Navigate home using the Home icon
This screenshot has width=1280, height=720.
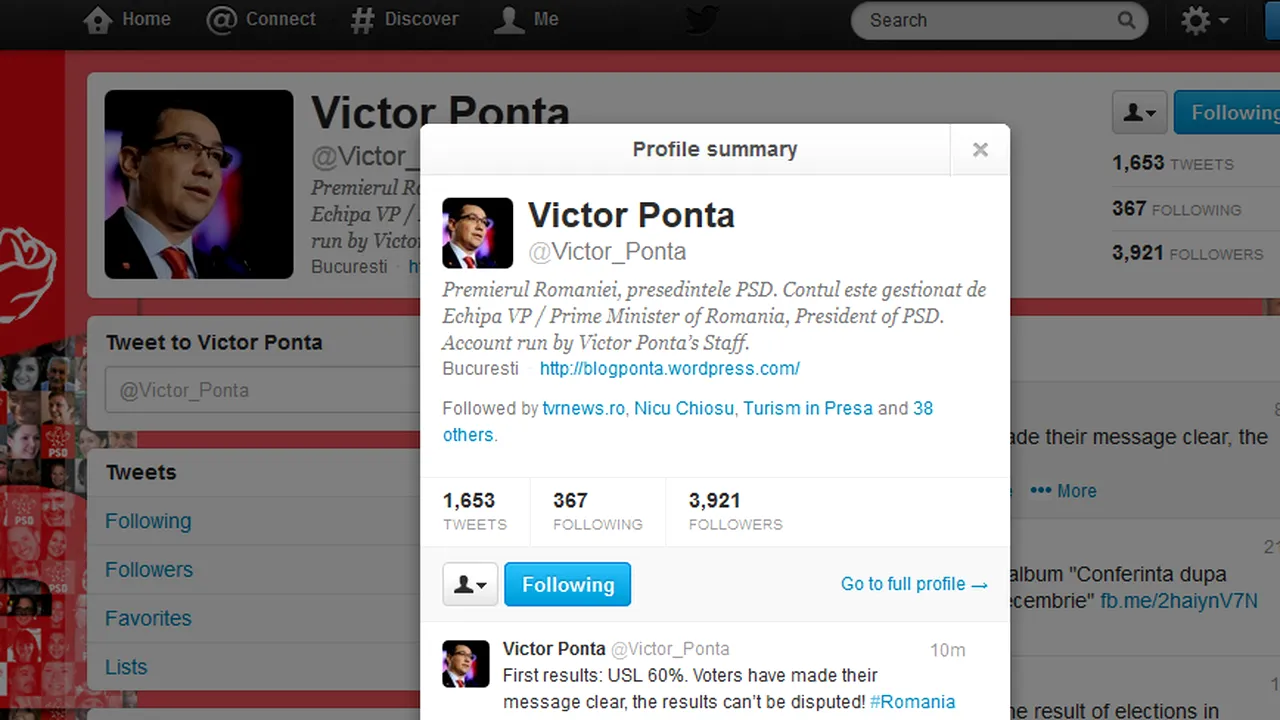click(x=98, y=19)
